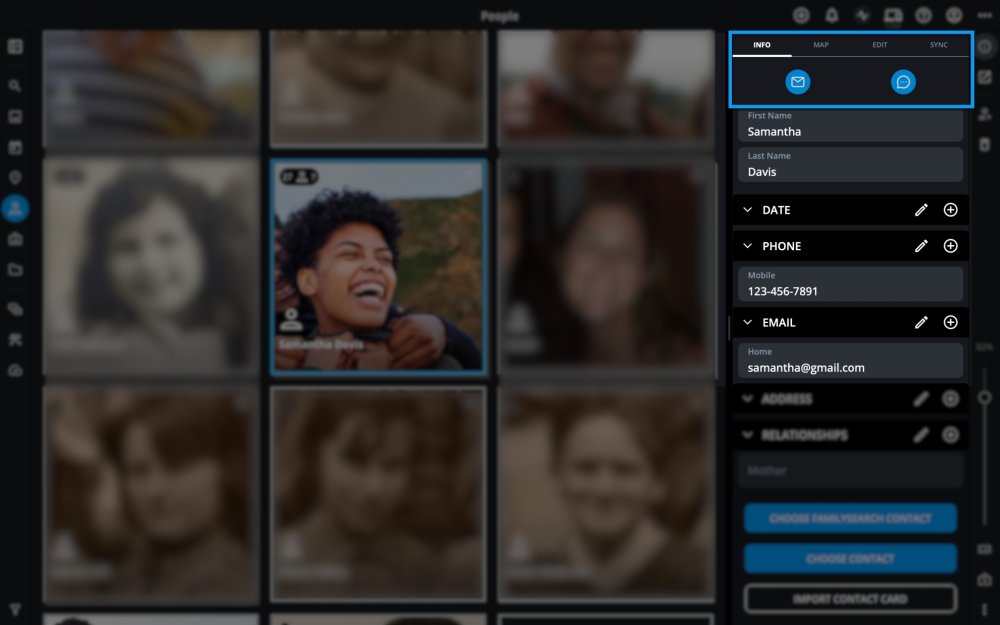Collapse the DATE section chevron
Image resolution: width=1000 pixels, height=625 pixels.
(747, 210)
